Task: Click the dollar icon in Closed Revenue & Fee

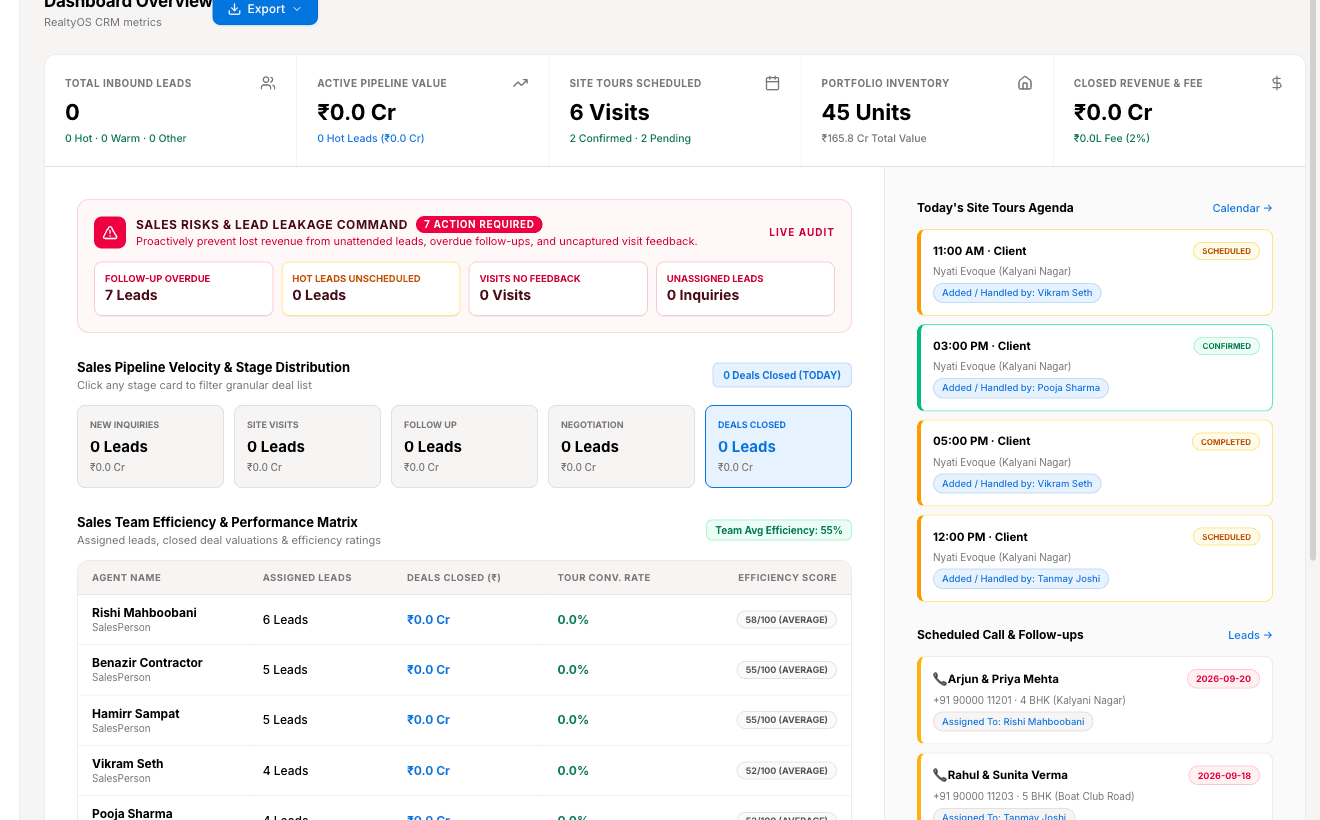Action: [1277, 84]
